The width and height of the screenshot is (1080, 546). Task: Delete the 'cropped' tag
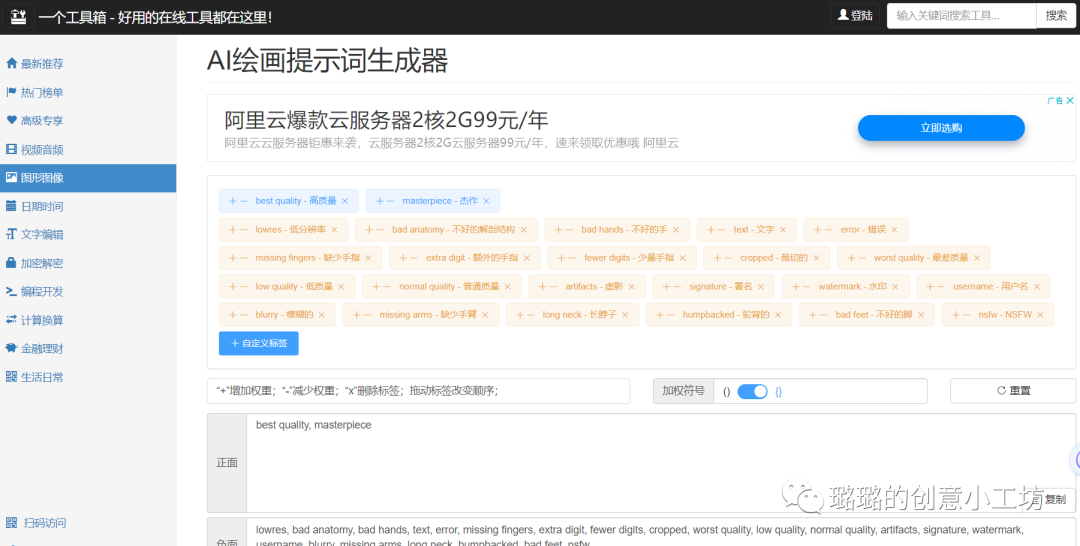[816, 258]
